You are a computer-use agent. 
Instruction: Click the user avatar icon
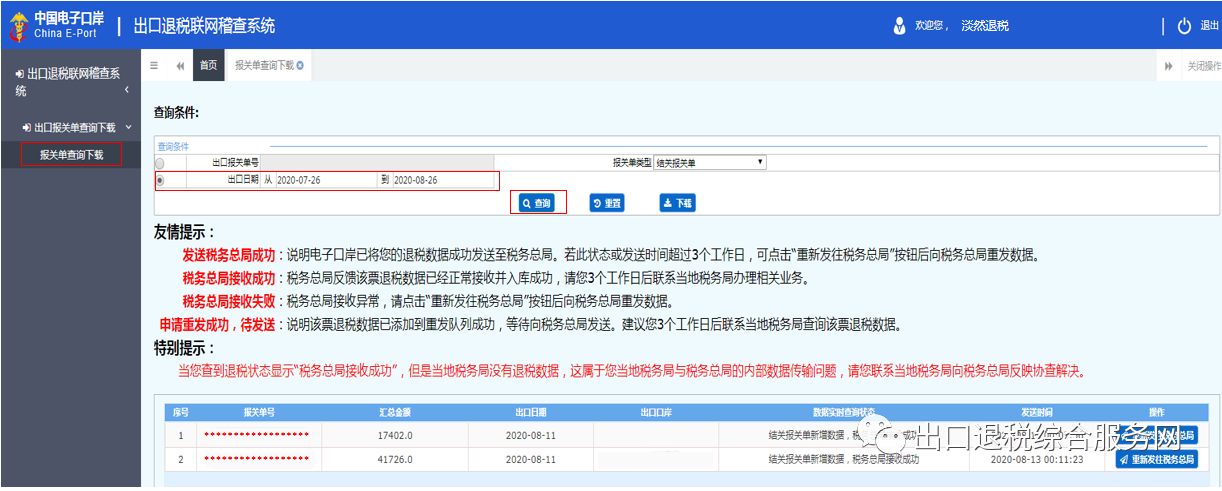tap(899, 26)
